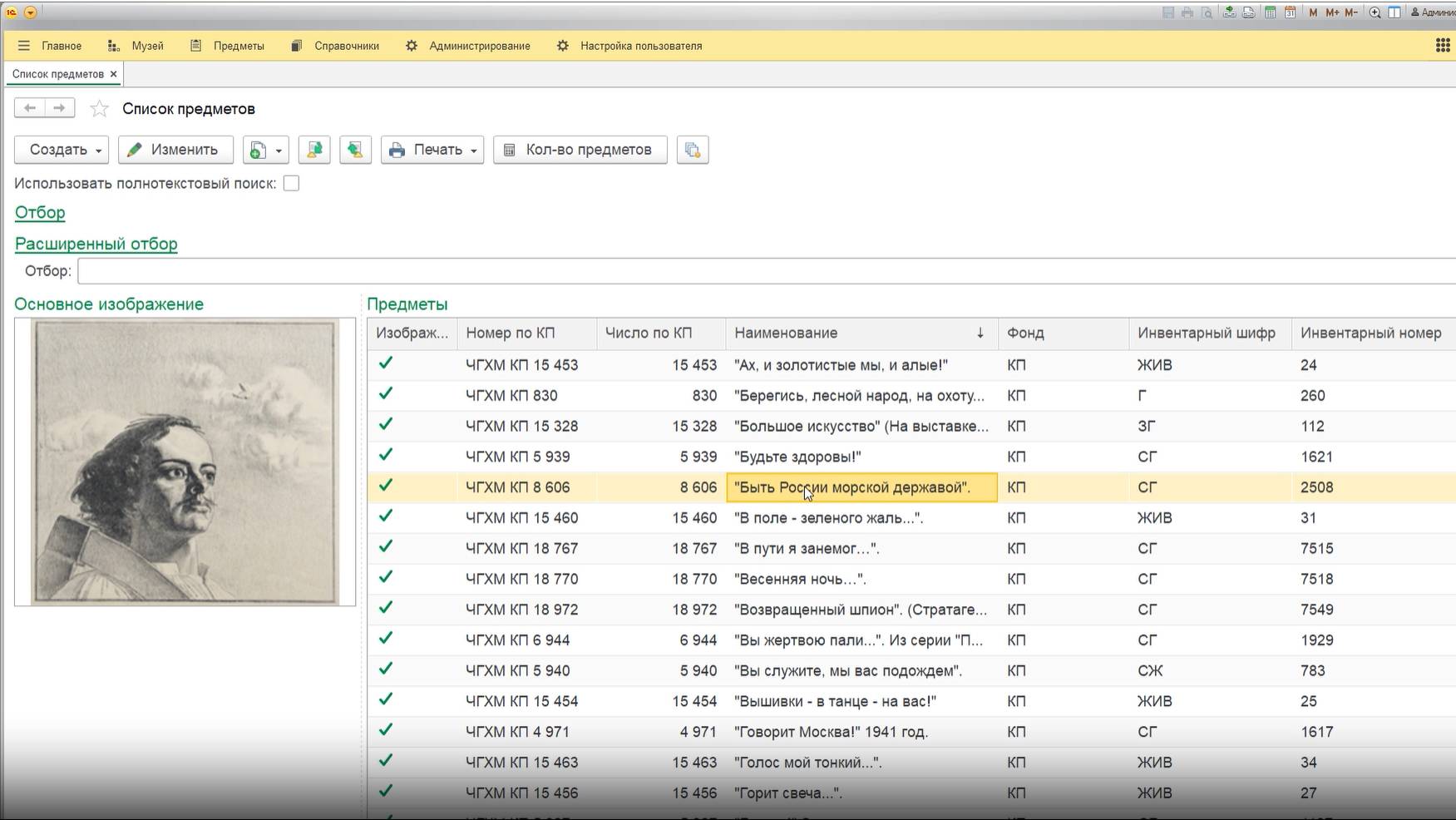Screen dimensions: 1456x820
Task: Open the calendar icon in title bar
Action: [x=1290, y=12]
